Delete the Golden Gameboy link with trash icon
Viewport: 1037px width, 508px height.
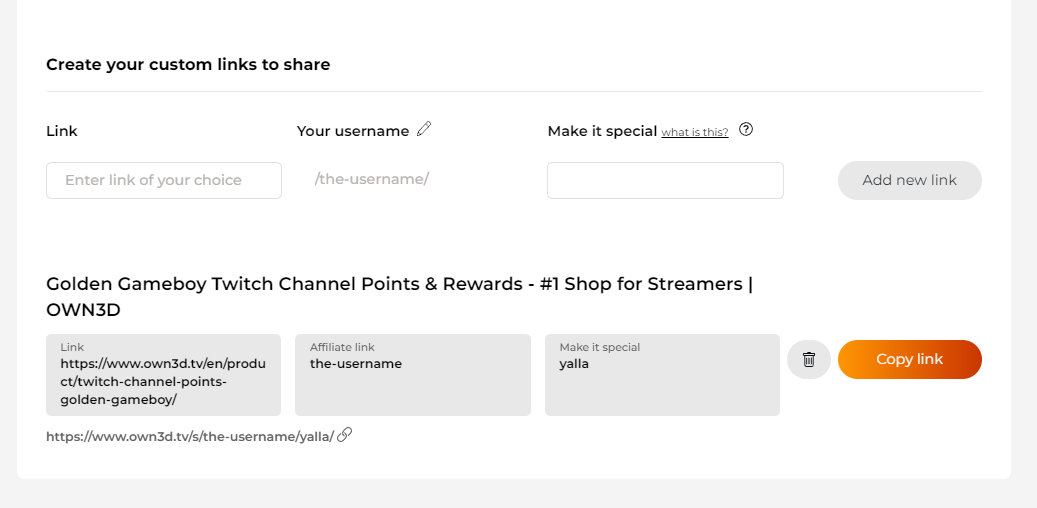[809, 359]
